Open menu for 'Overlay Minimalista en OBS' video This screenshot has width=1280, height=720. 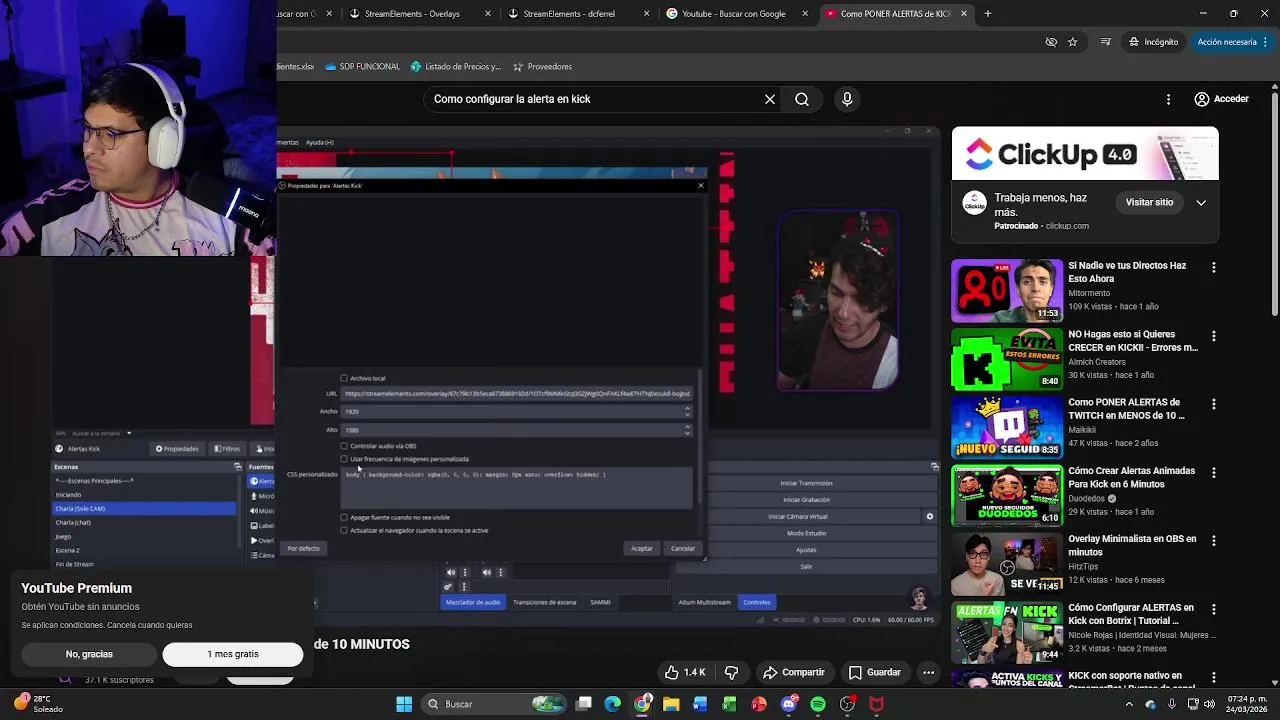[1213, 541]
